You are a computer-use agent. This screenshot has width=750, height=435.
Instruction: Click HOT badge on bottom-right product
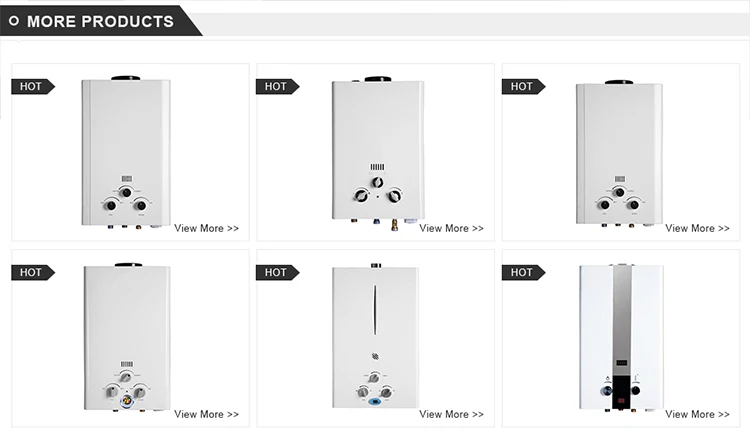522,272
